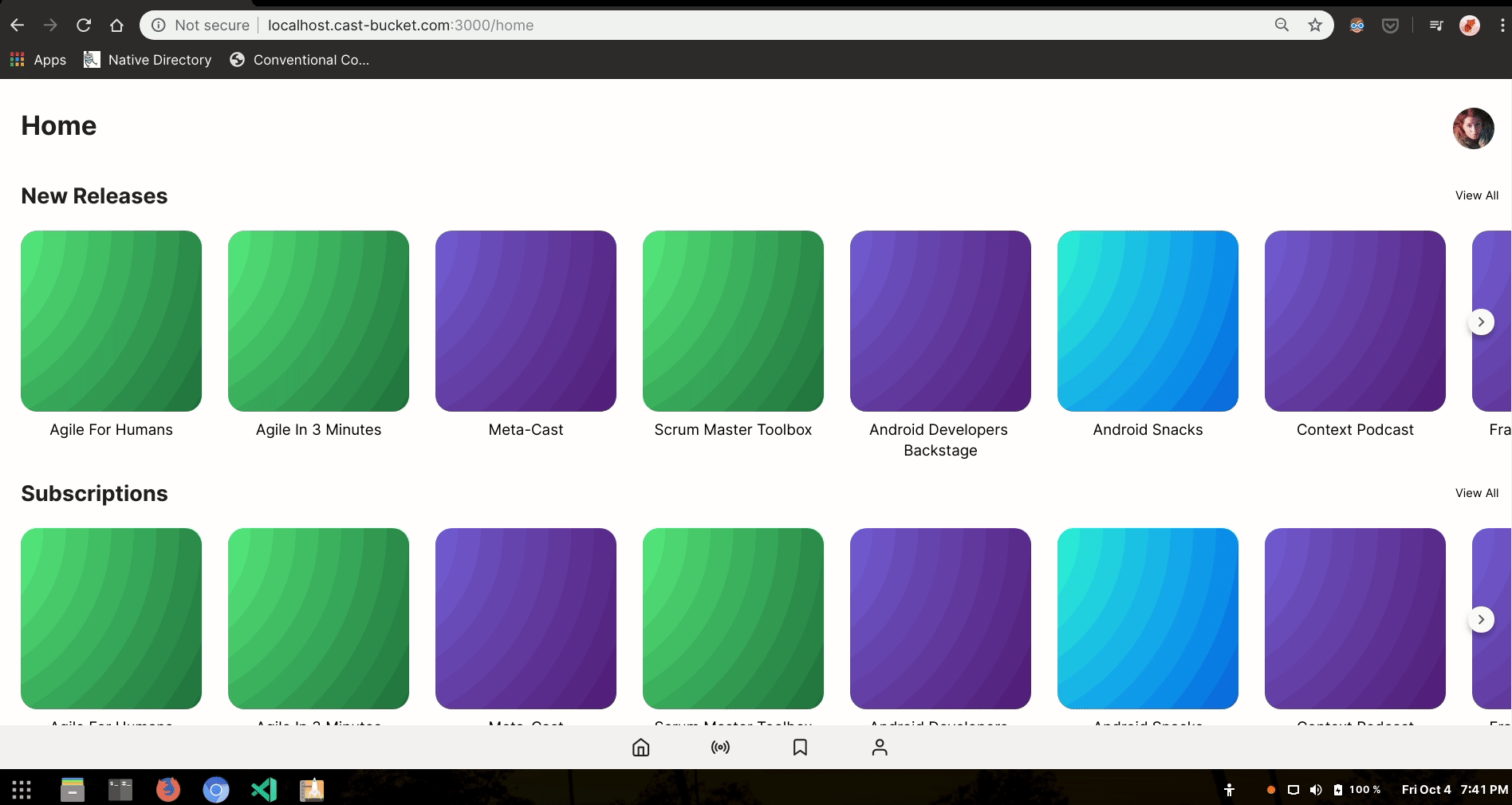Open the volume icon in system tray
Viewport: 1512px width, 805px height.
click(x=1316, y=790)
